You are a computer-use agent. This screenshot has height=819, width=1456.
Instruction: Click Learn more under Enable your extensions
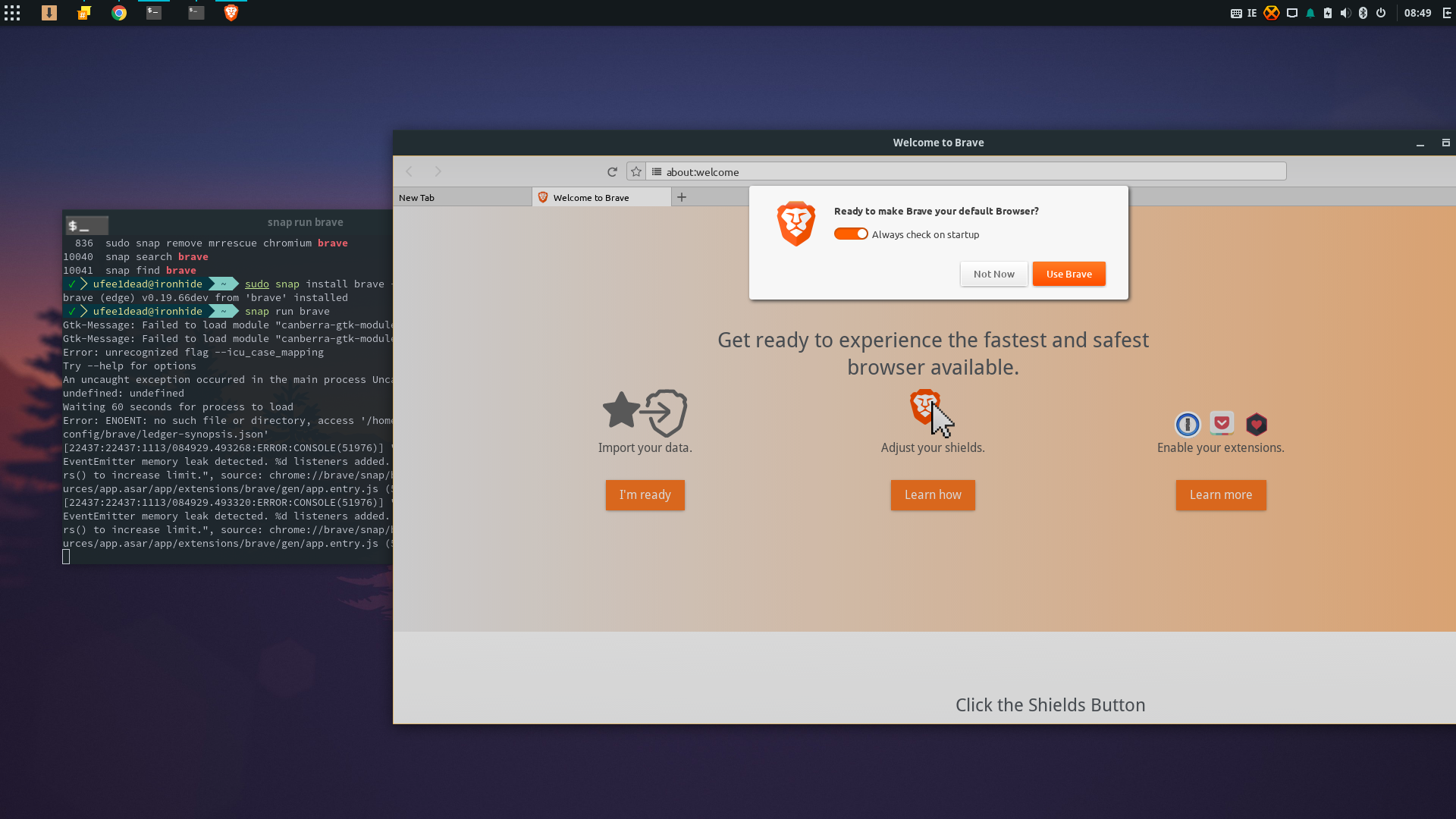1221,495
